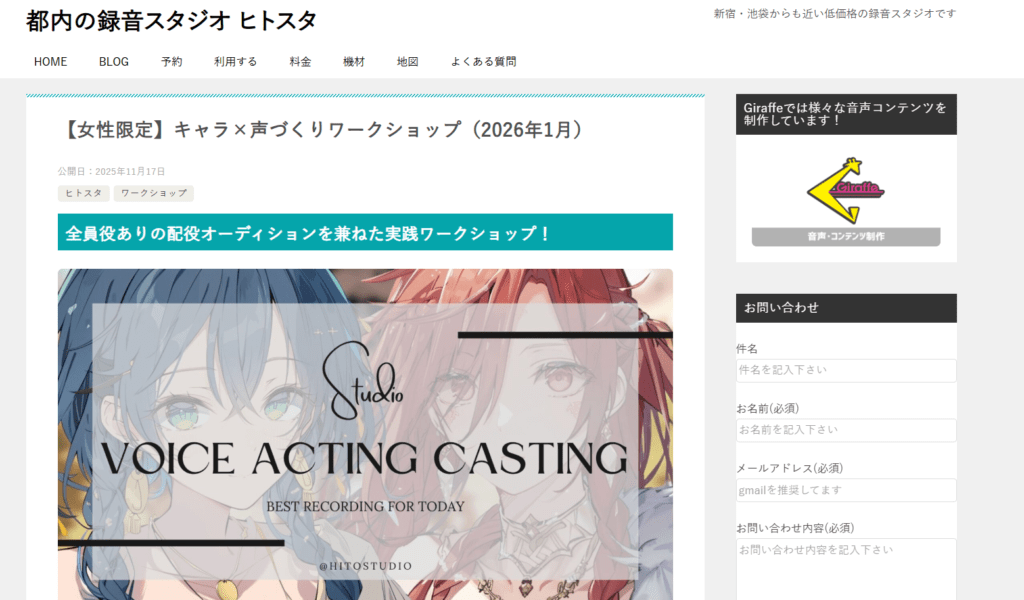Click the article title 女性限定 ワークショップ

324,129
